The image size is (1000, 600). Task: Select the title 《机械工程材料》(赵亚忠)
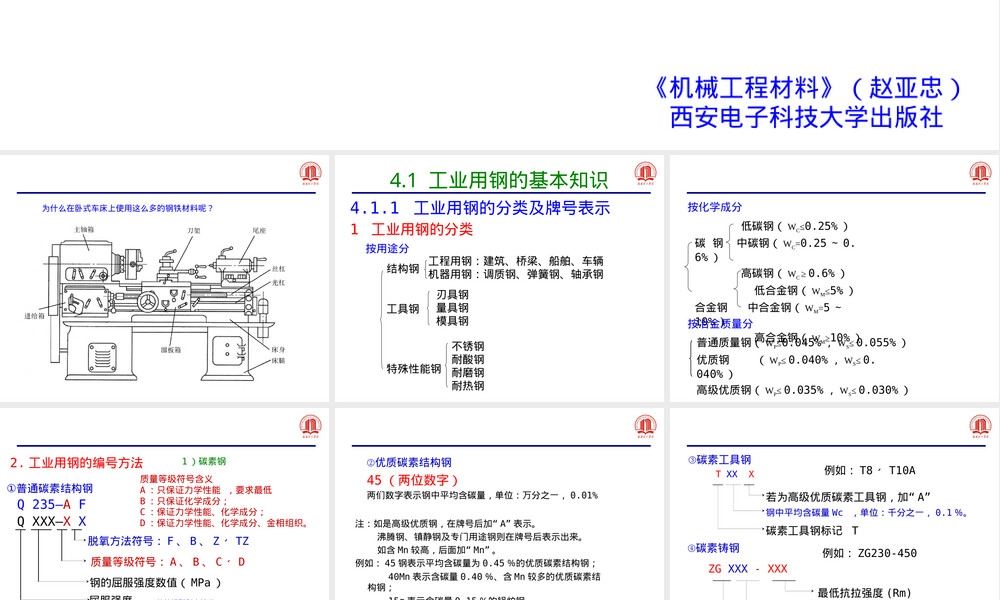[x=806, y=88]
